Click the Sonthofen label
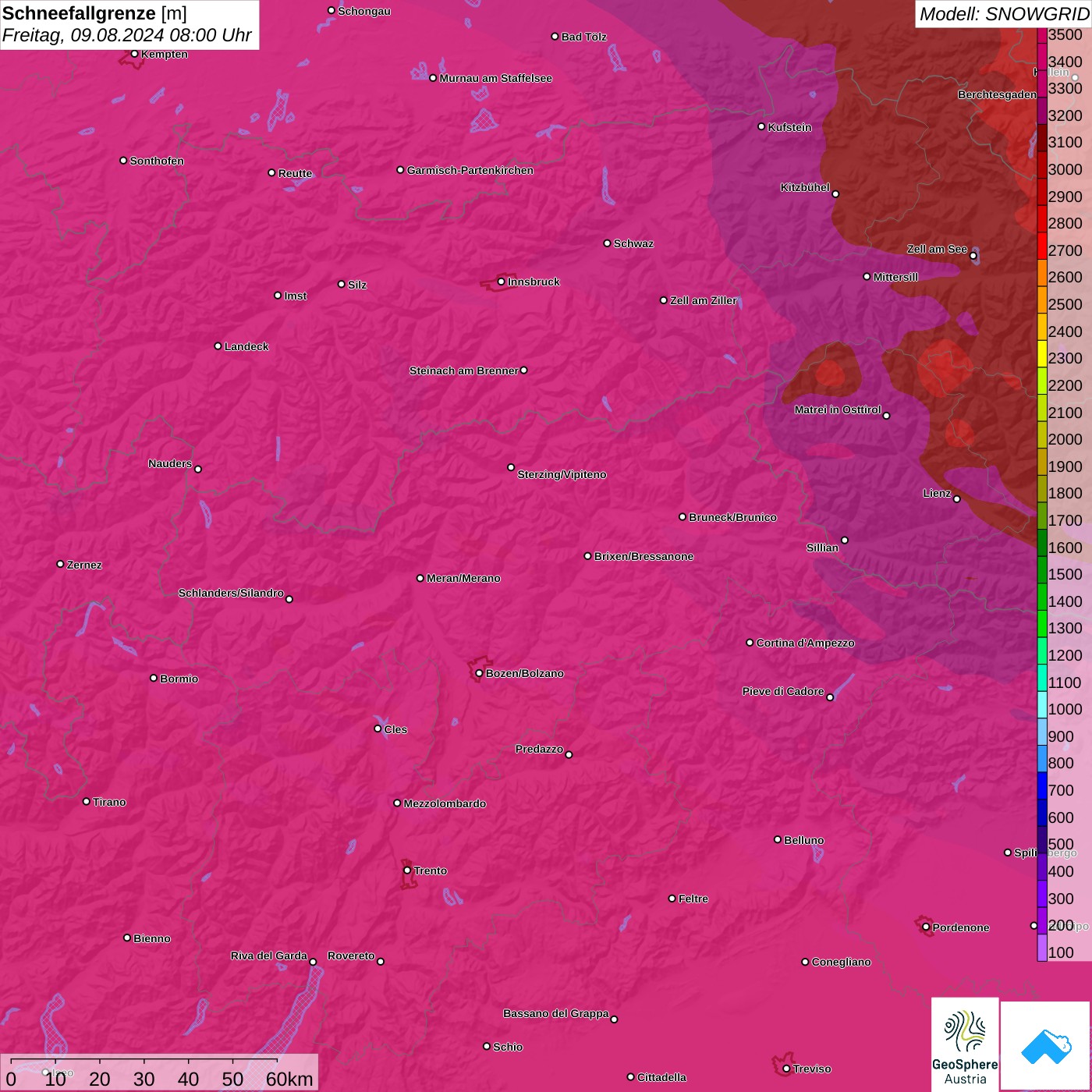The width and height of the screenshot is (1092, 1092). 157,161
